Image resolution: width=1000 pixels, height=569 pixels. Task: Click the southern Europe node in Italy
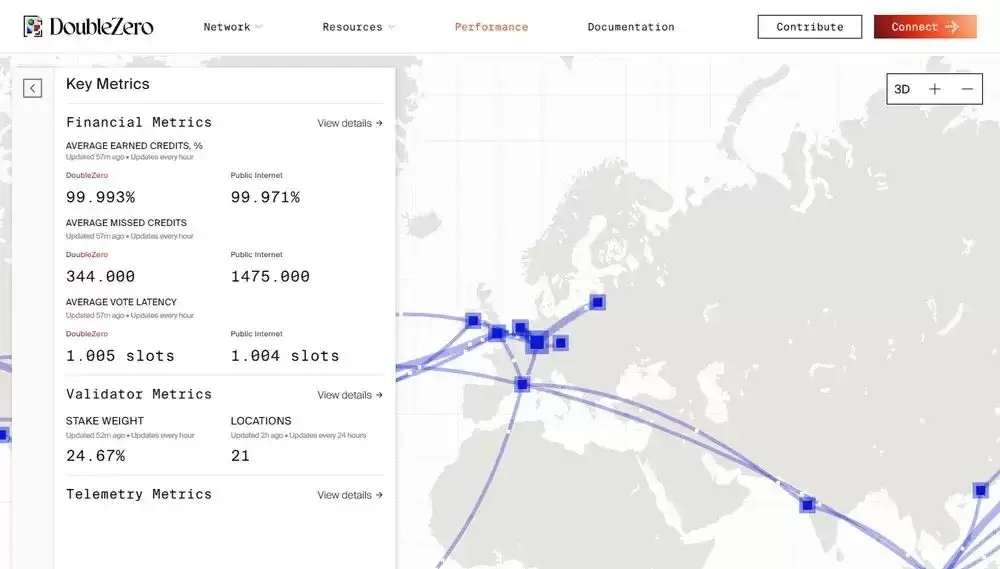pyautogui.click(x=522, y=384)
